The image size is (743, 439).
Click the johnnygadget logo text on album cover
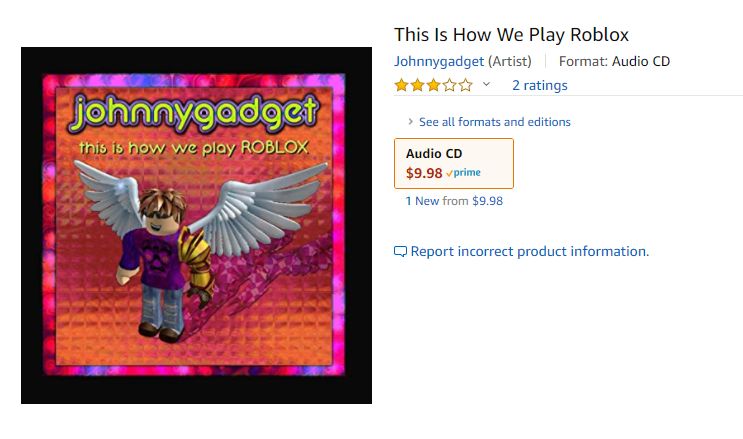pos(194,112)
